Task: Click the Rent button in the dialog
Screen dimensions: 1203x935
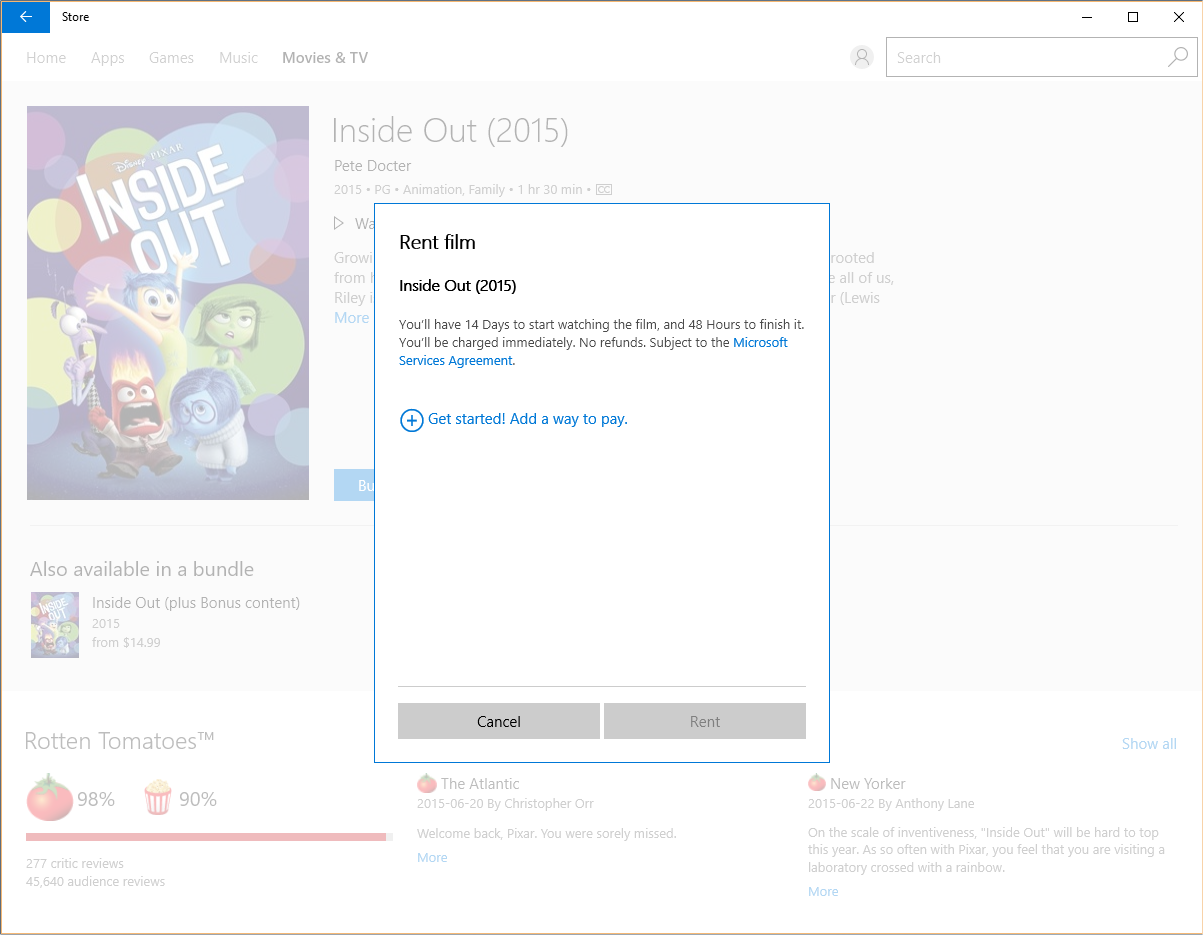Action: pyautogui.click(x=705, y=721)
